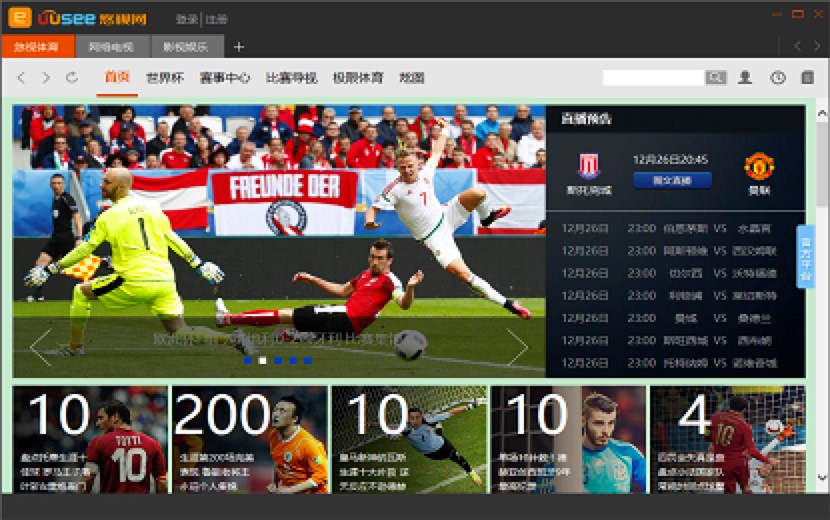830x520 pixels.
Task: Click in the search input field
Action: pyautogui.click(x=653, y=78)
